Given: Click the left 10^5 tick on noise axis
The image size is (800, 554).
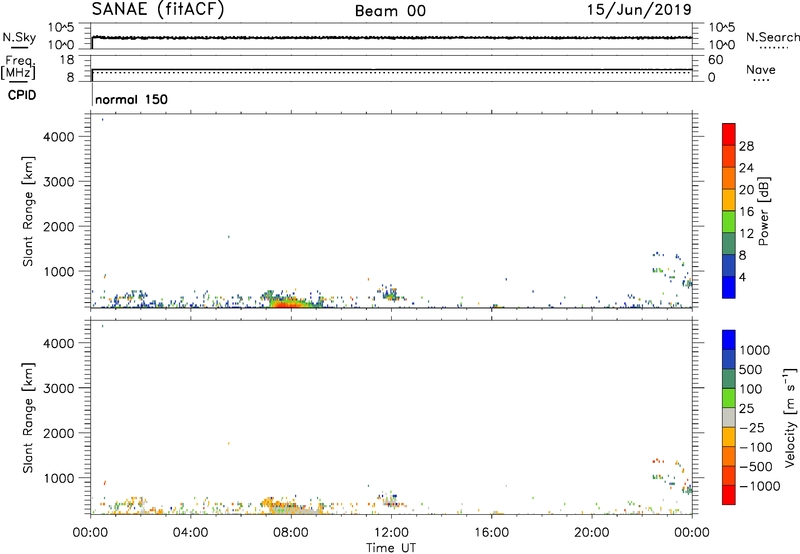Looking at the screenshot, I should pos(61,27).
